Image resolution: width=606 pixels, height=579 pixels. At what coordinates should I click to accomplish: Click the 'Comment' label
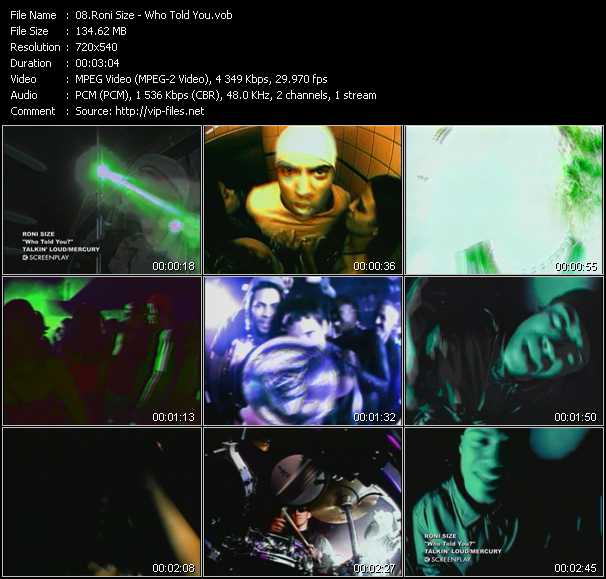coord(33,111)
